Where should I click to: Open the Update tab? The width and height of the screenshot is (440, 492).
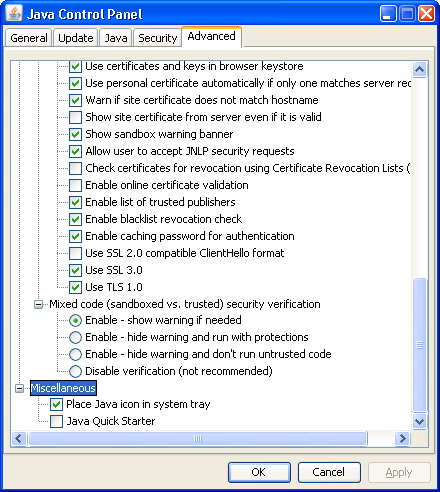click(x=76, y=38)
